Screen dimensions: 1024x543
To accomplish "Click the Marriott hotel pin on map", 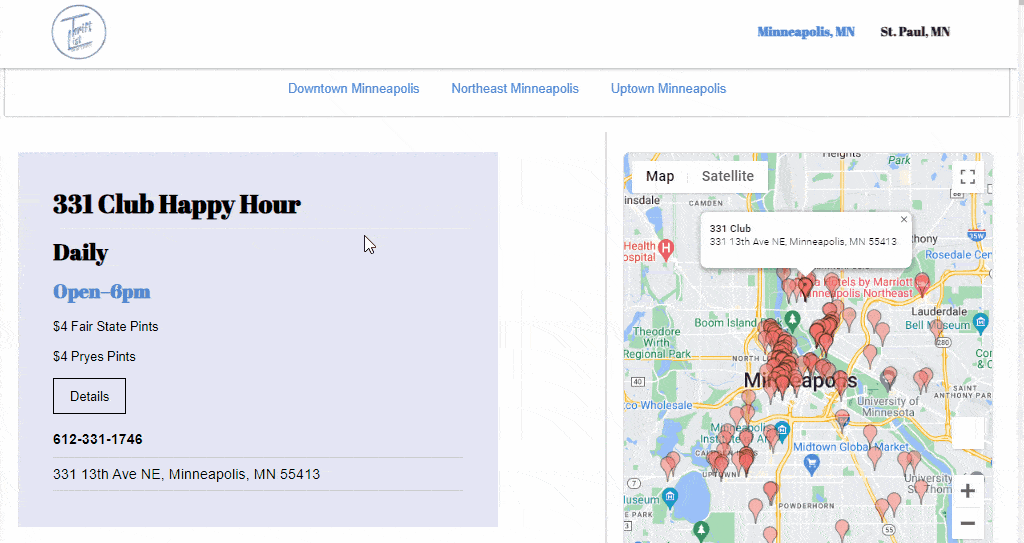I will pyautogui.click(x=922, y=282).
